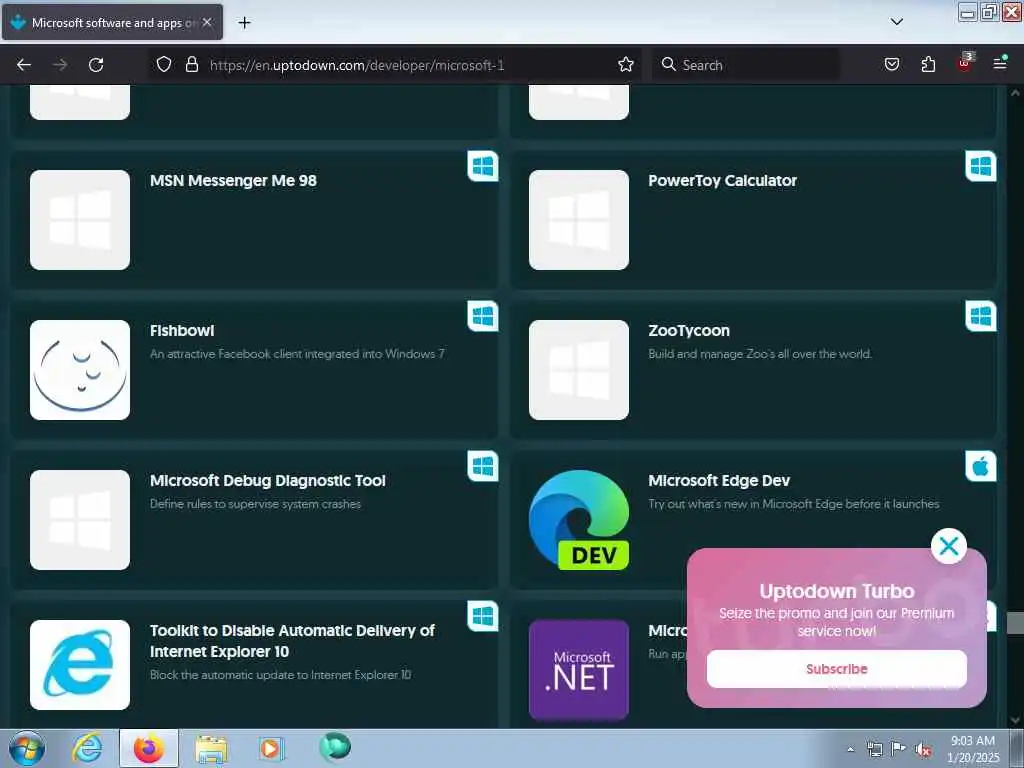Click the taskbar clock showing 9:03 AM
The width and height of the screenshot is (1024, 768).
(972, 749)
